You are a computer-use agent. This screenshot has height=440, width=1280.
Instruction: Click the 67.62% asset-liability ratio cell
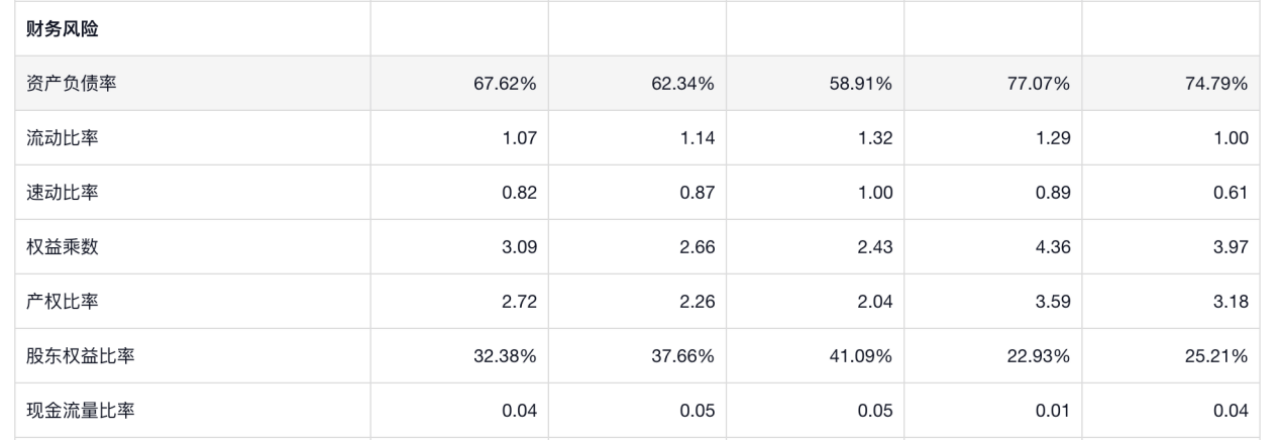pos(505,84)
